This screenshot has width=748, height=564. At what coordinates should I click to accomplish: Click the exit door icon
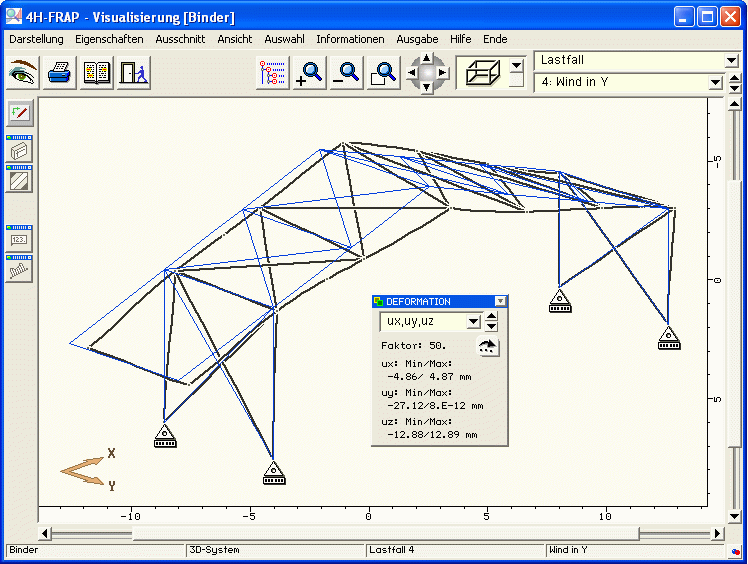pyautogui.click(x=133, y=73)
